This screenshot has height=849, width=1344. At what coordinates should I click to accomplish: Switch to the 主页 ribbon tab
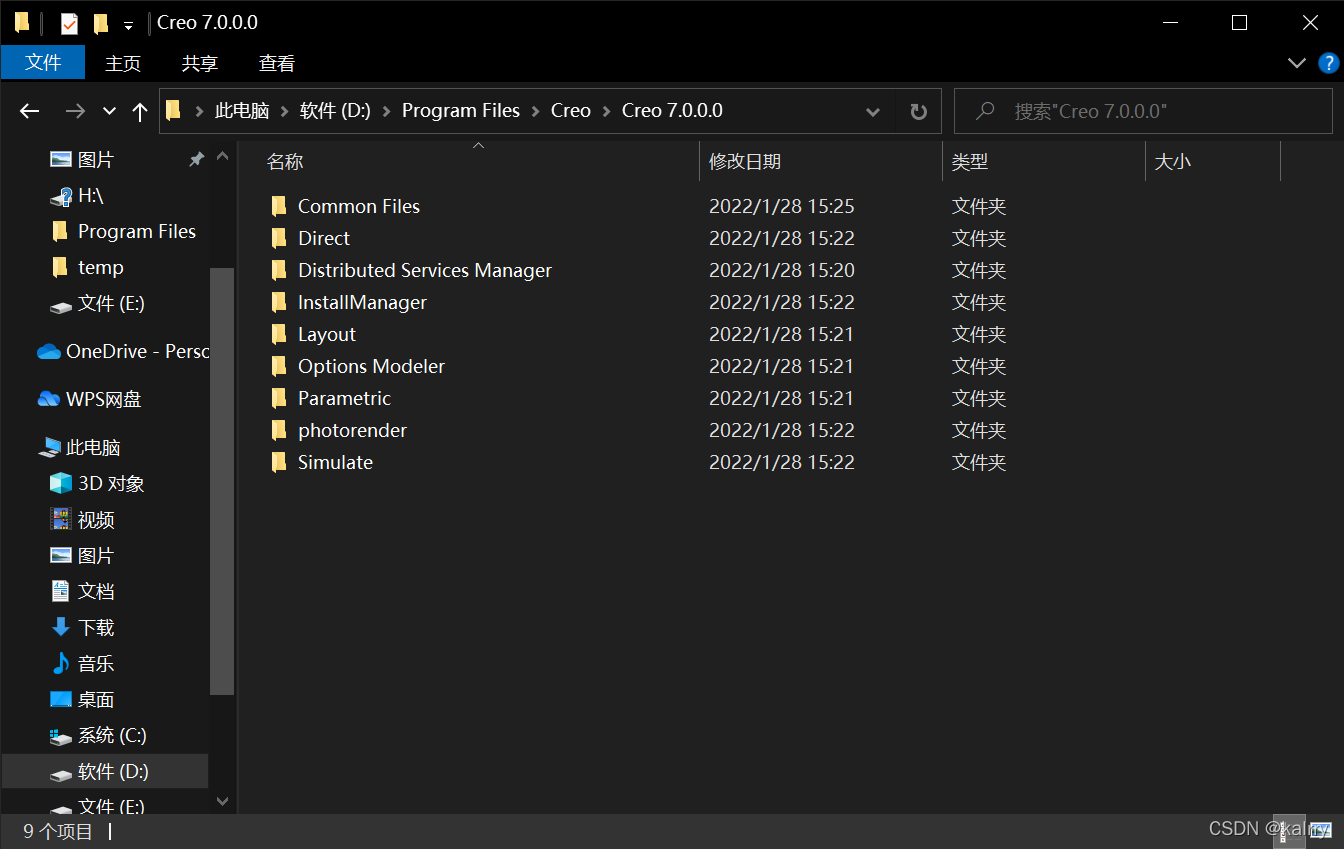pos(123,63)
